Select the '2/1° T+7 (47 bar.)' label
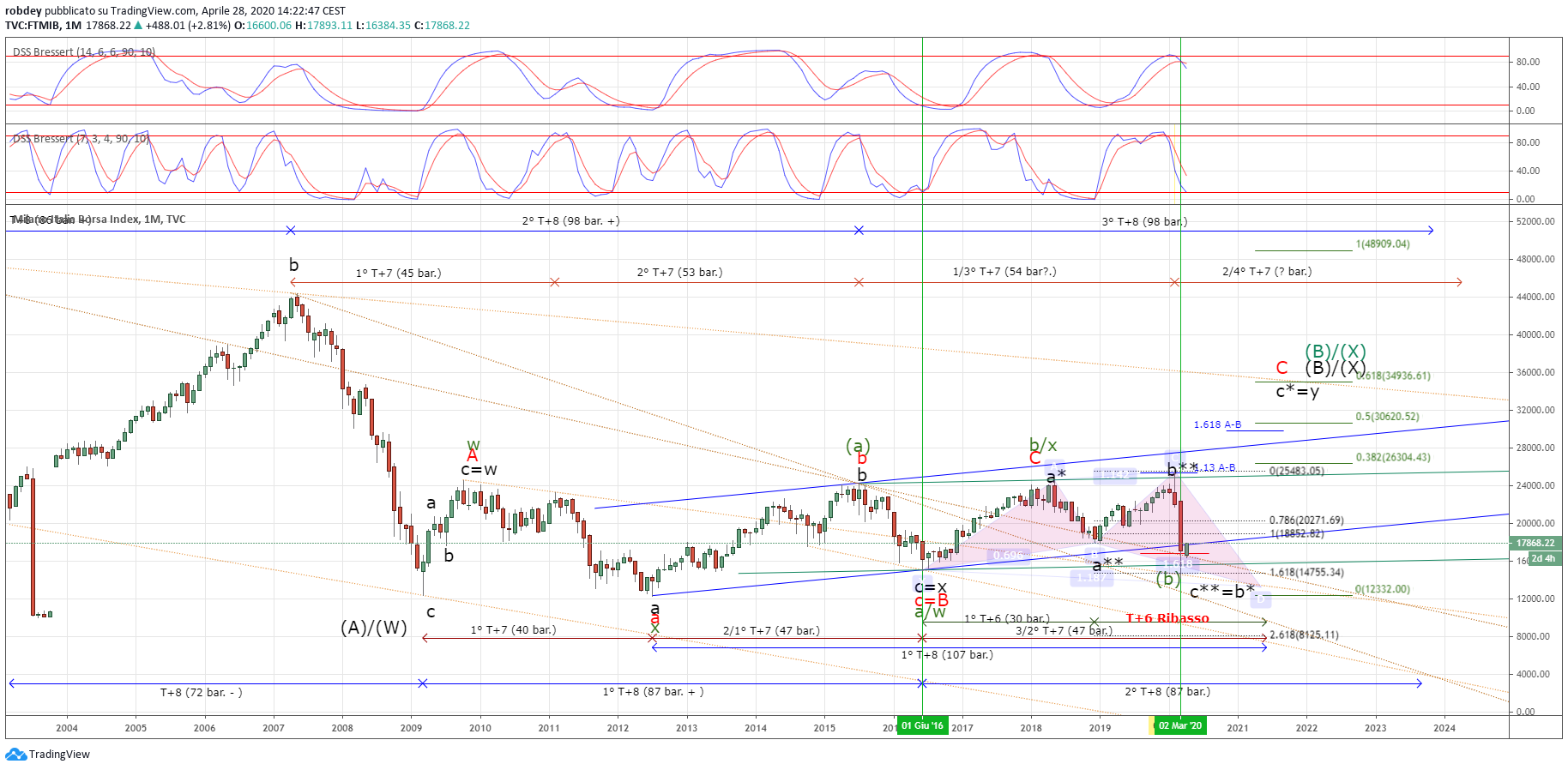 (x=771, y=631)
